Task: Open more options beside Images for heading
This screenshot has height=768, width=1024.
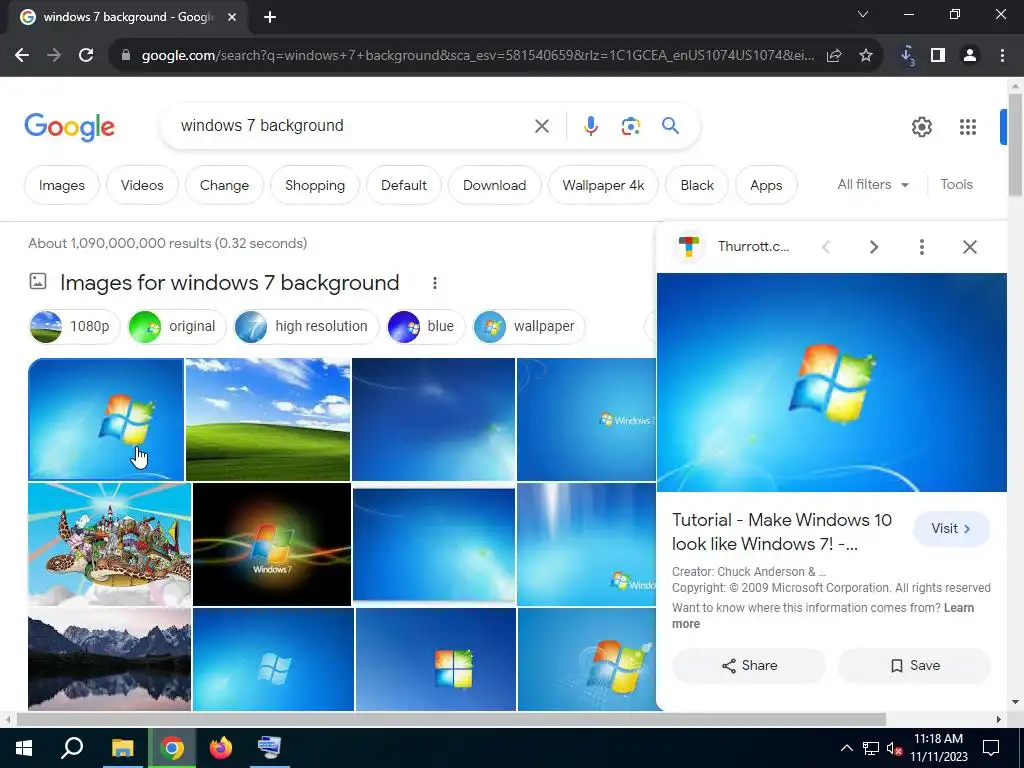Action: point(435,283)
